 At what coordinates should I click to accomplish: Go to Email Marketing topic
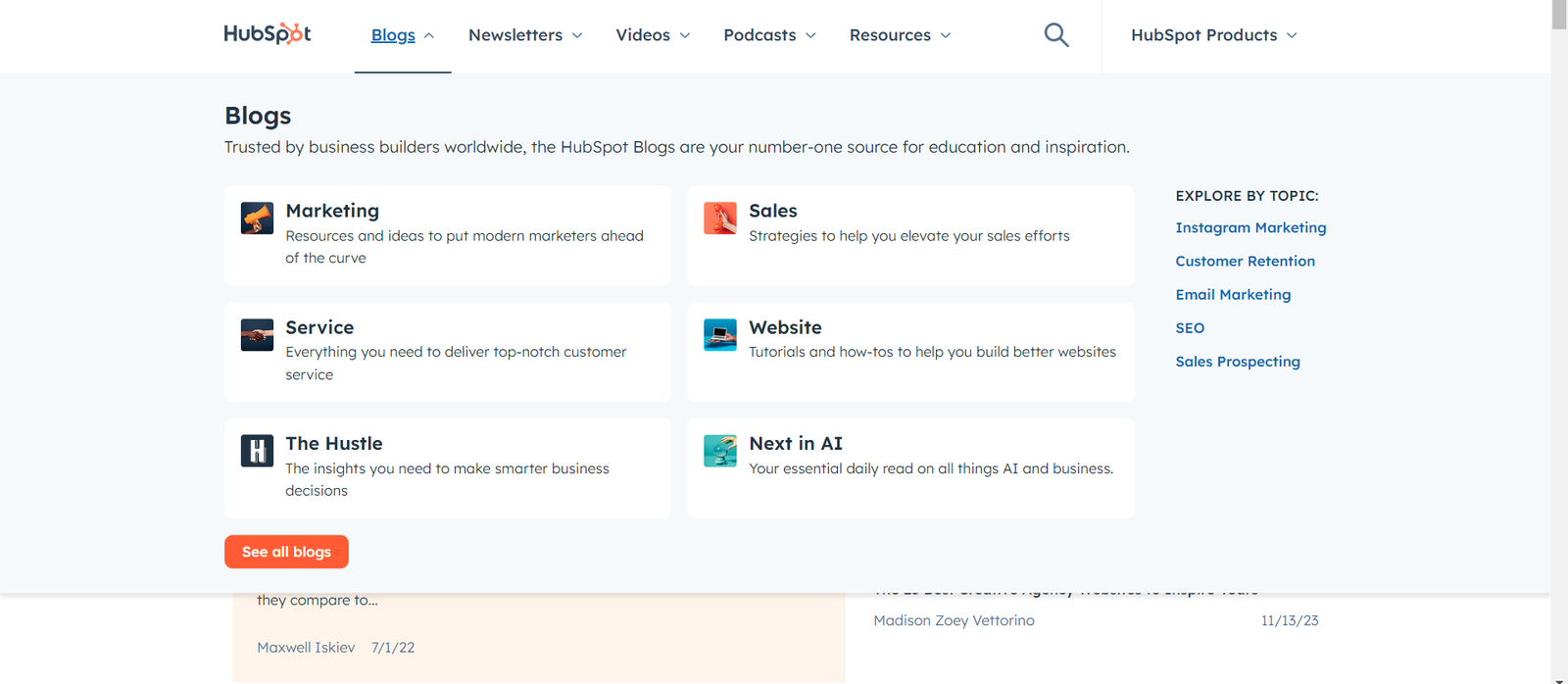[1233, 294]
